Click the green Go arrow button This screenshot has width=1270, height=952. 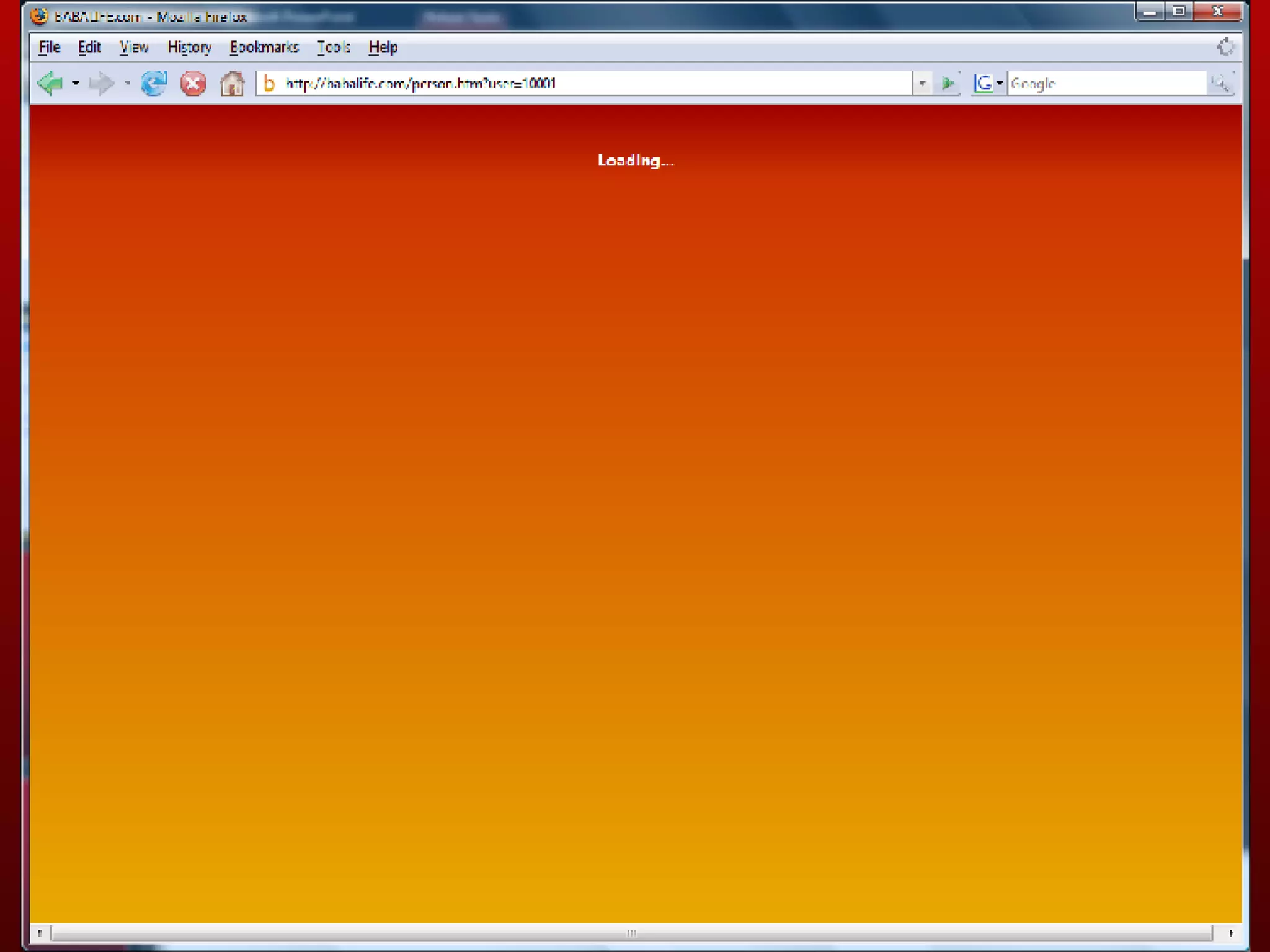click(948, 83)
